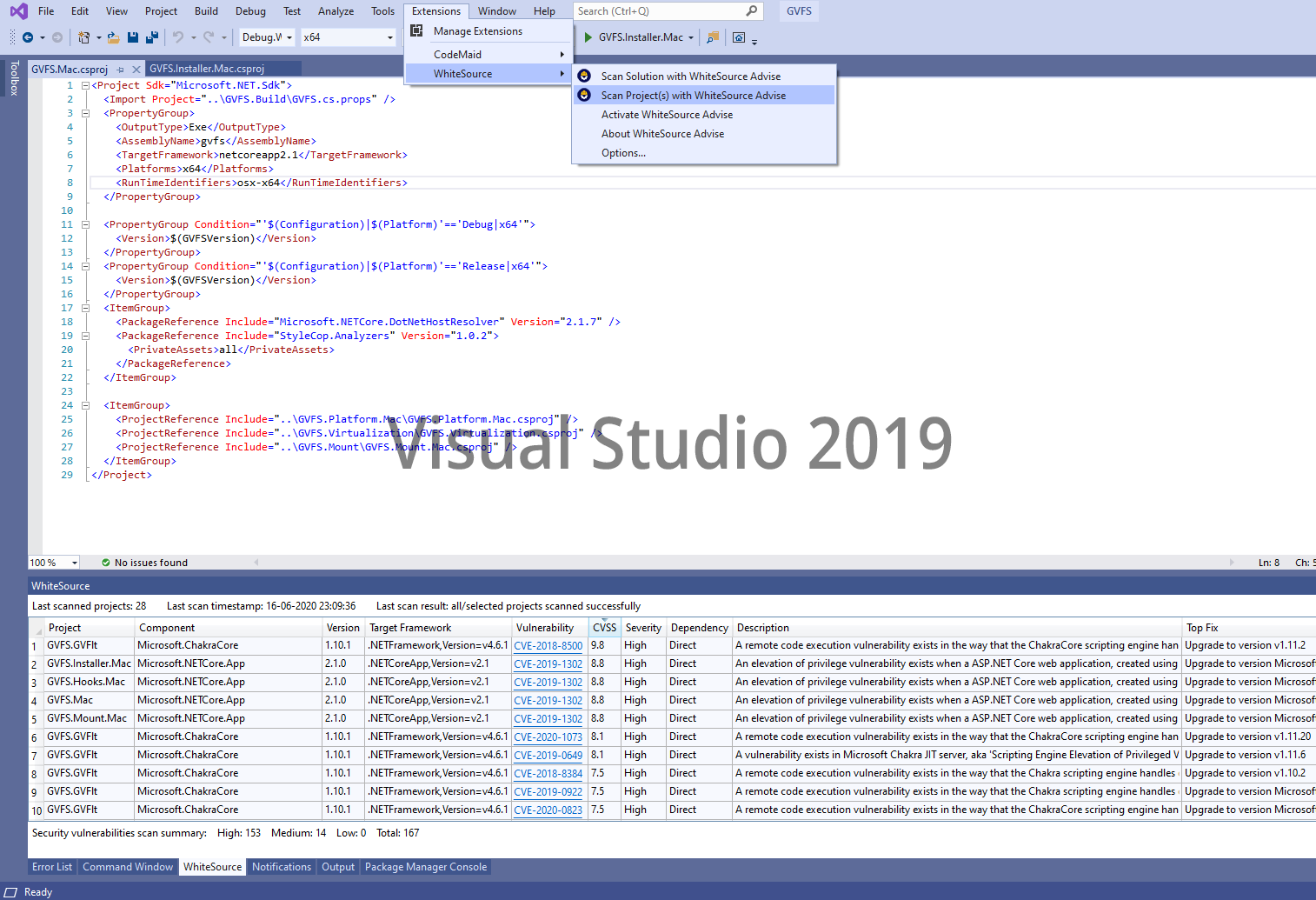Expand the New Project button dropdown arrow
Image resolution: width=1316 pixels, height=900 pixels.
coord(98,37)
